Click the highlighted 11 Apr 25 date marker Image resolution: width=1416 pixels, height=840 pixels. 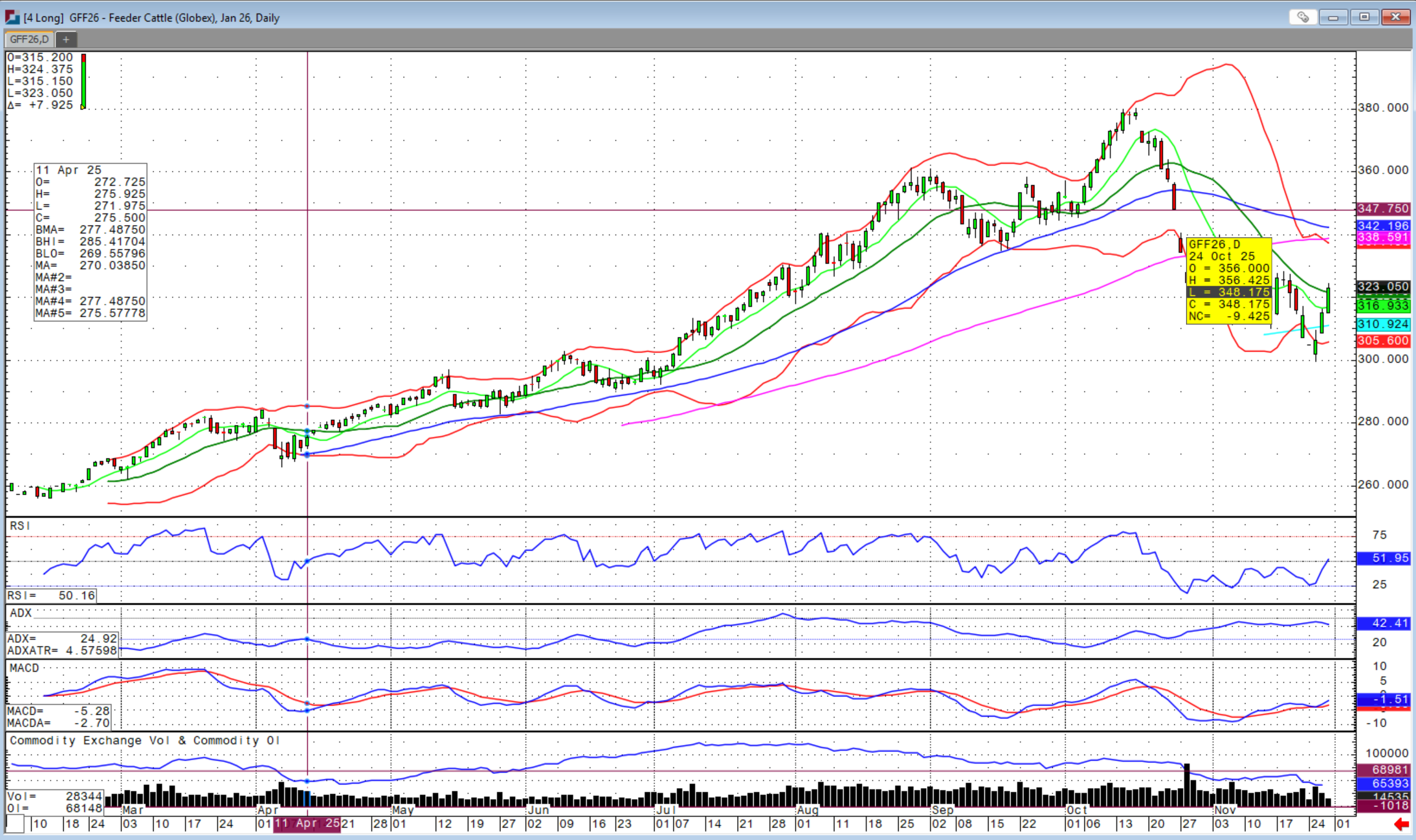point(306,823)
